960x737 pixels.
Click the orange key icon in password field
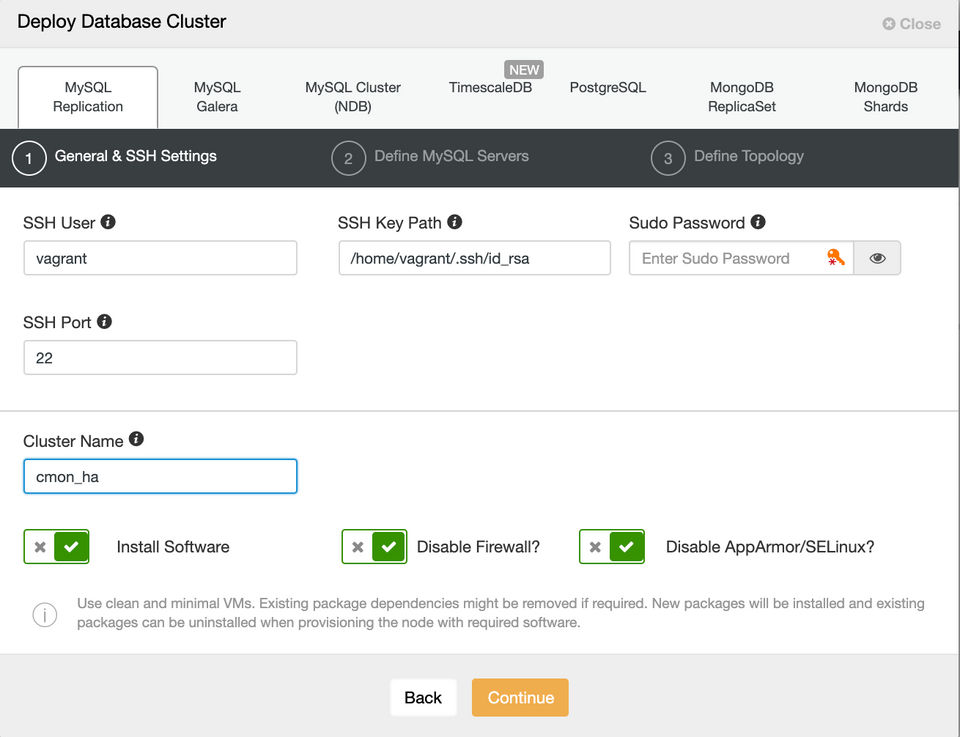835,258
